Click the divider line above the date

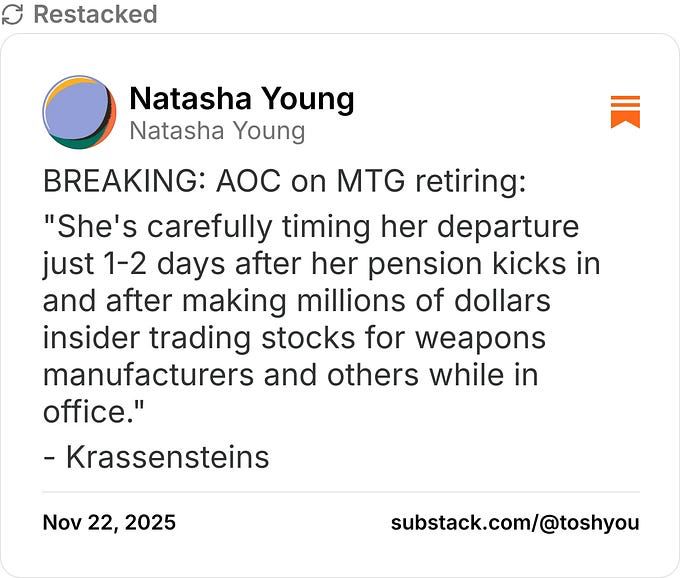tap(340, 492)
